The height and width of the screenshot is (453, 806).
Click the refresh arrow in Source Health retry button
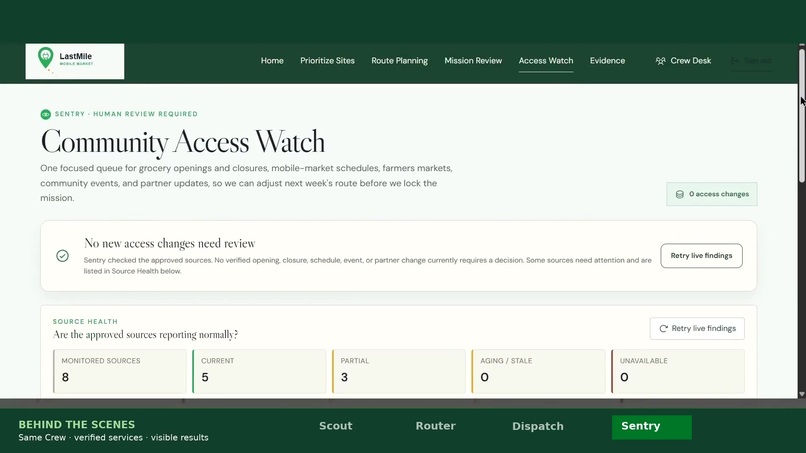click(664, 329)
